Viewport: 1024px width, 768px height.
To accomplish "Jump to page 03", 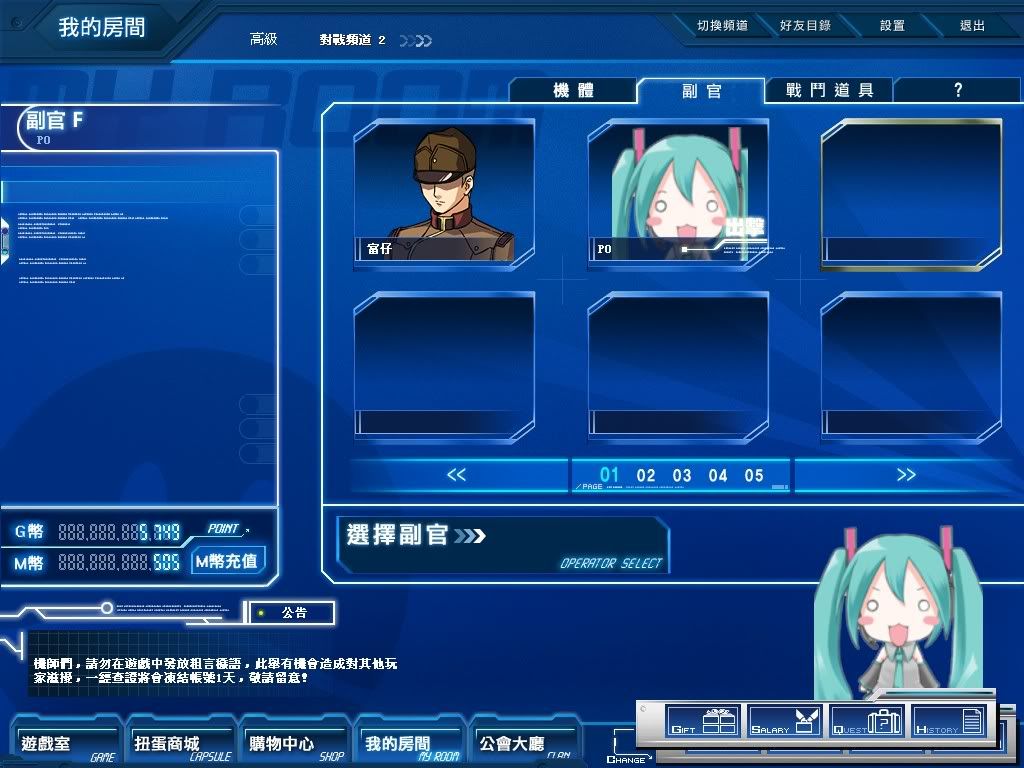I will click(x=682, y=476).
